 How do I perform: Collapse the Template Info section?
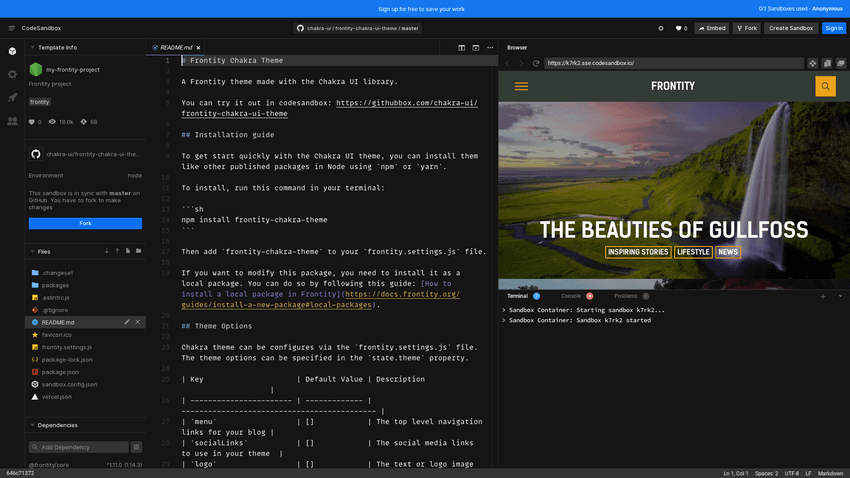click(x=31, y=47)
